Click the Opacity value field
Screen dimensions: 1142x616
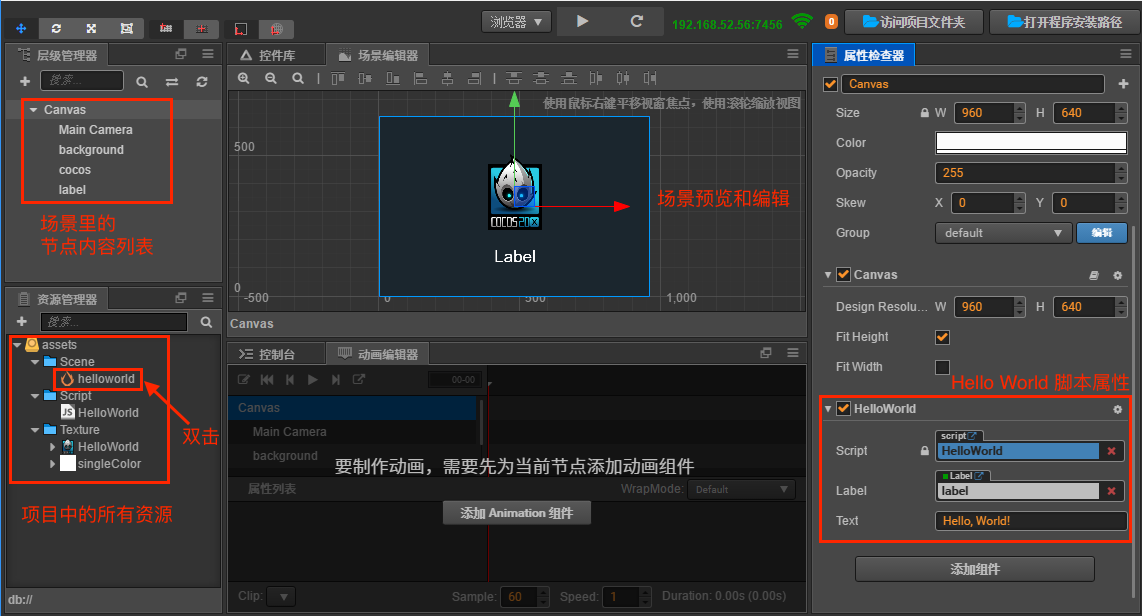pyautogui.click(x=1025, y=173)
